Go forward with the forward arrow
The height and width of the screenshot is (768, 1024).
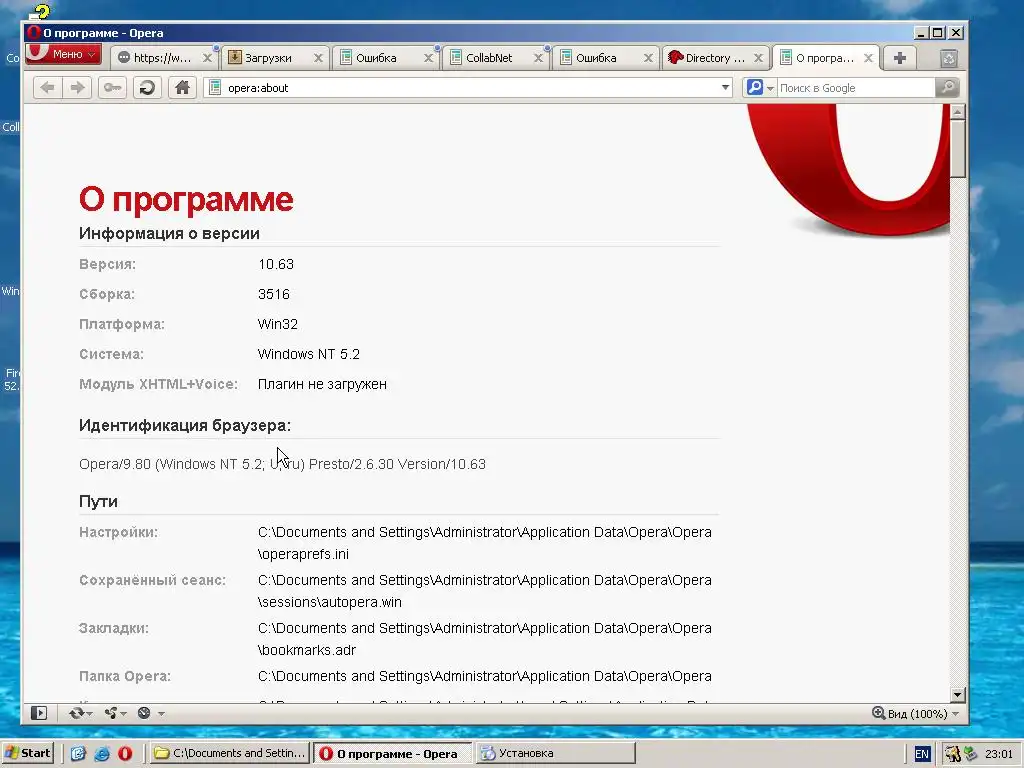click(78, 88)
